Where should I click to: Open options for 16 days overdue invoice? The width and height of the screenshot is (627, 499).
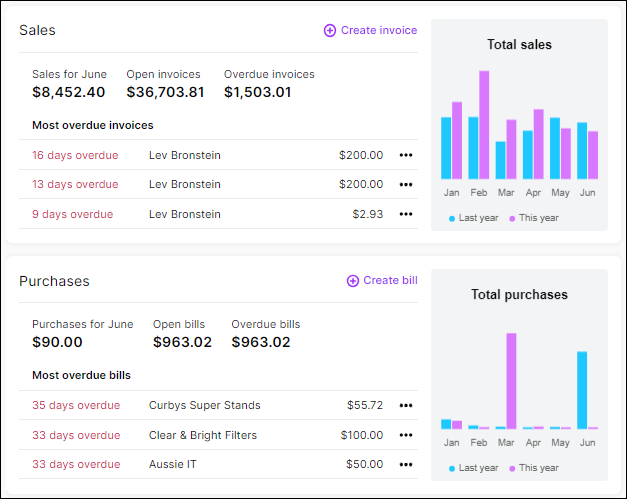point(405,155)
